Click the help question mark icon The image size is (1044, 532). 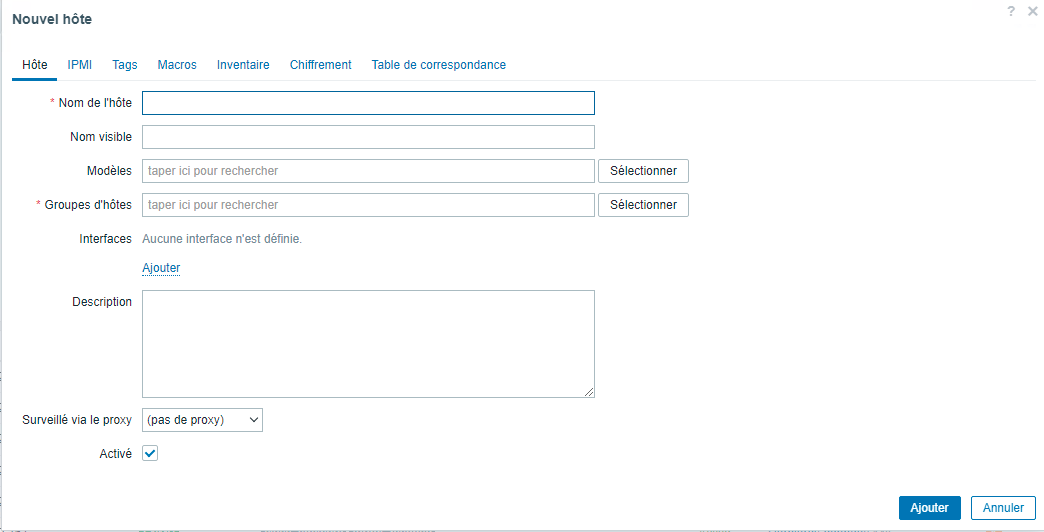click(x=1011, y=11)
